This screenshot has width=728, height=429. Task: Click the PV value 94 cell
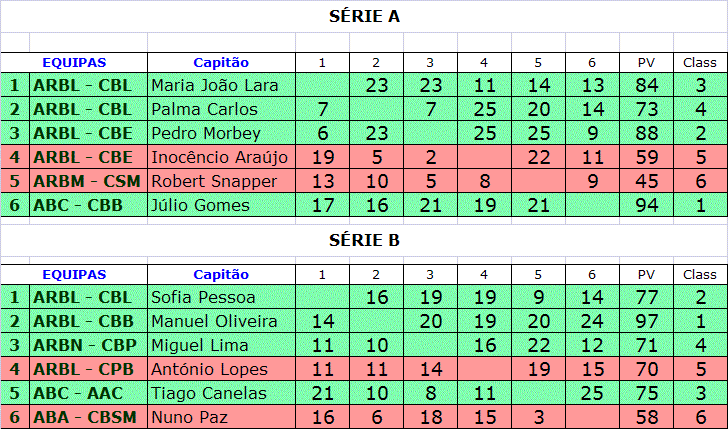tap(646, 205)
